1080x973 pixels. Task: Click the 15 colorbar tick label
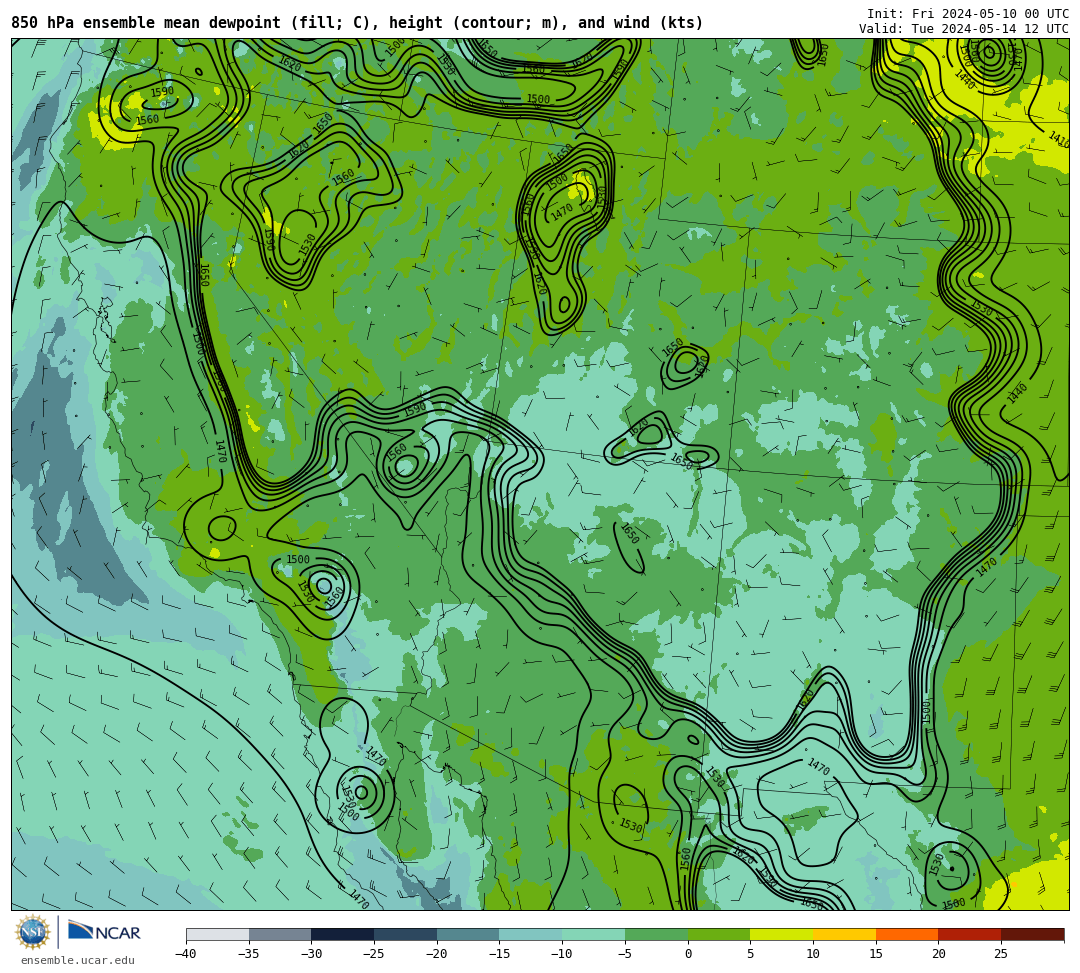pos(876,954)
